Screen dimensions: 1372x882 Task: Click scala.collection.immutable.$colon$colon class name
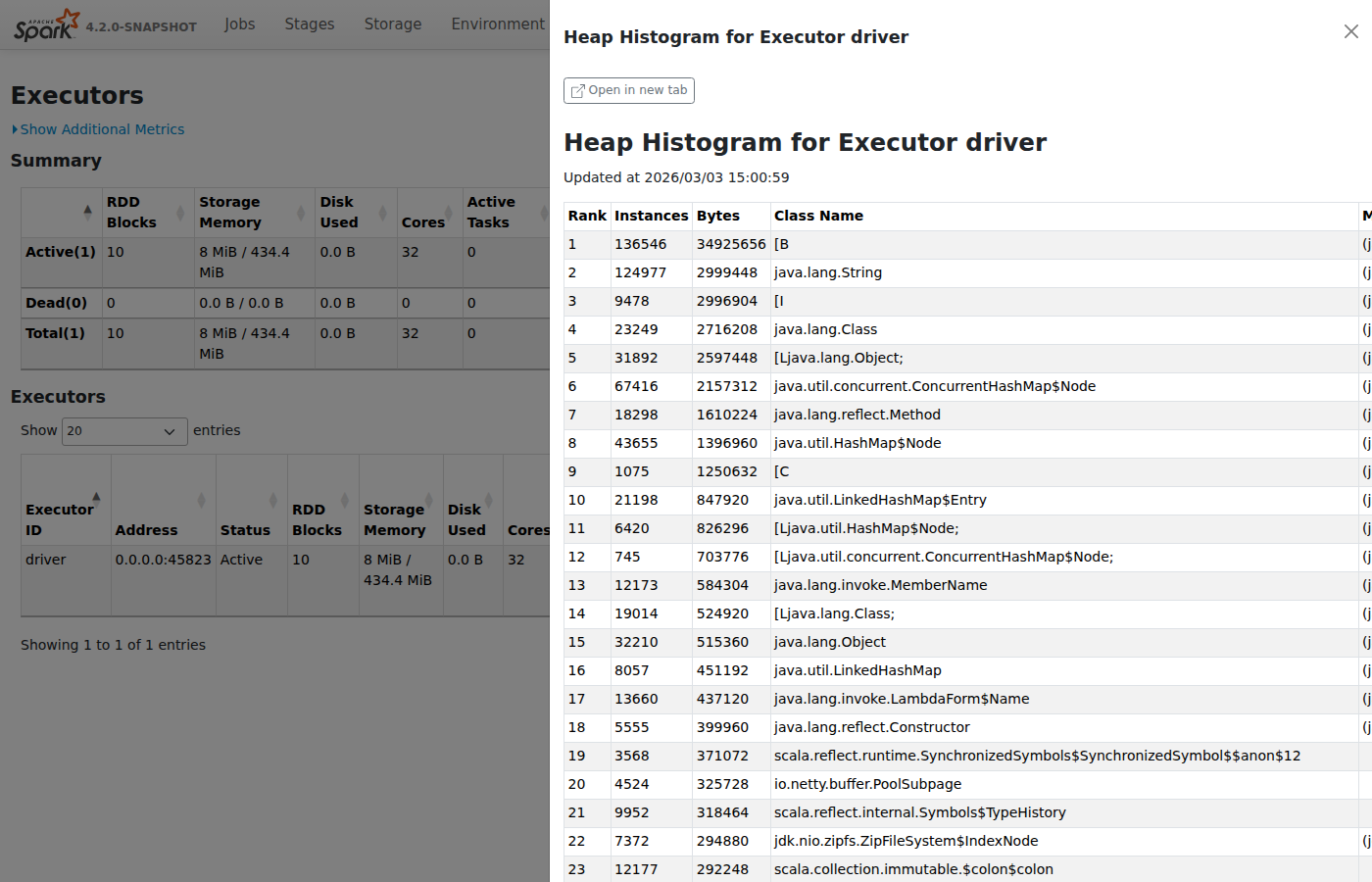pyautogui.click(x=913, y=869)
